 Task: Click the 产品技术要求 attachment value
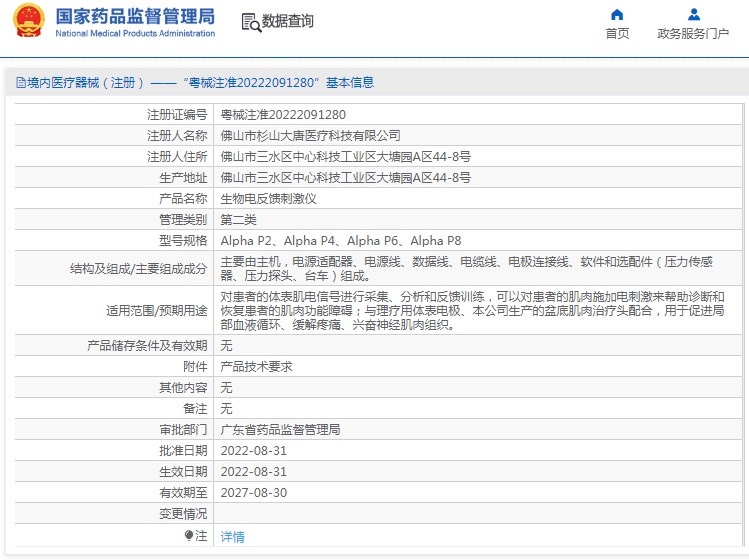coord(256,367)
